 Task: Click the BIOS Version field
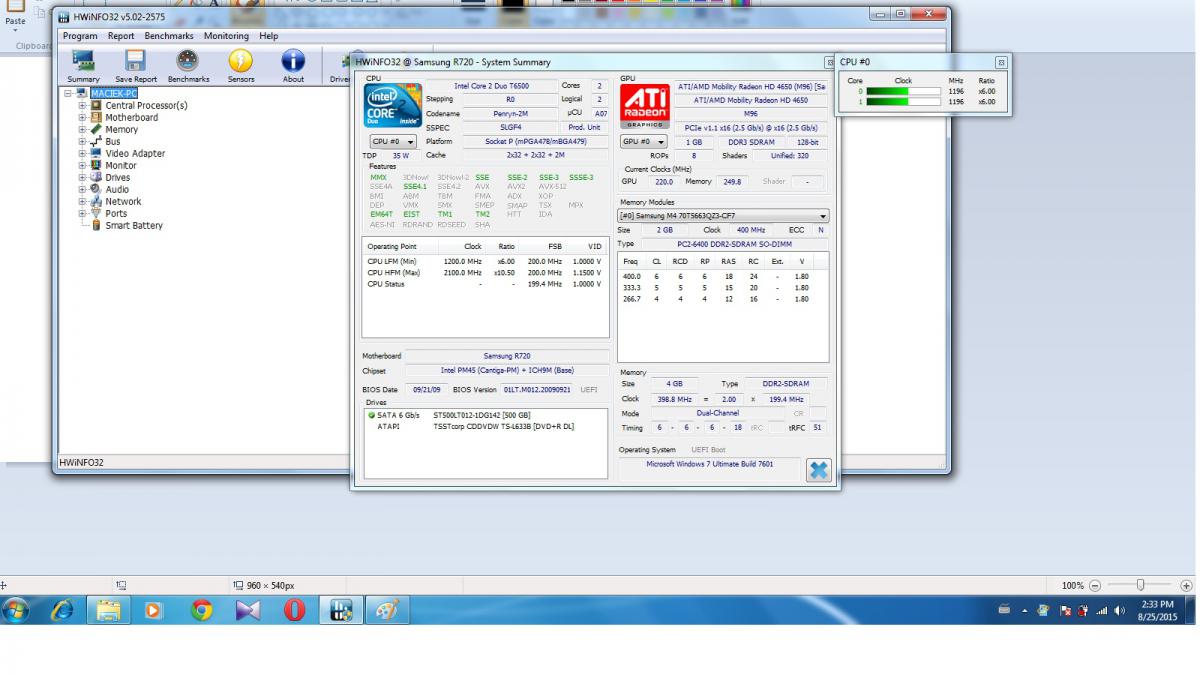point(538,389)
